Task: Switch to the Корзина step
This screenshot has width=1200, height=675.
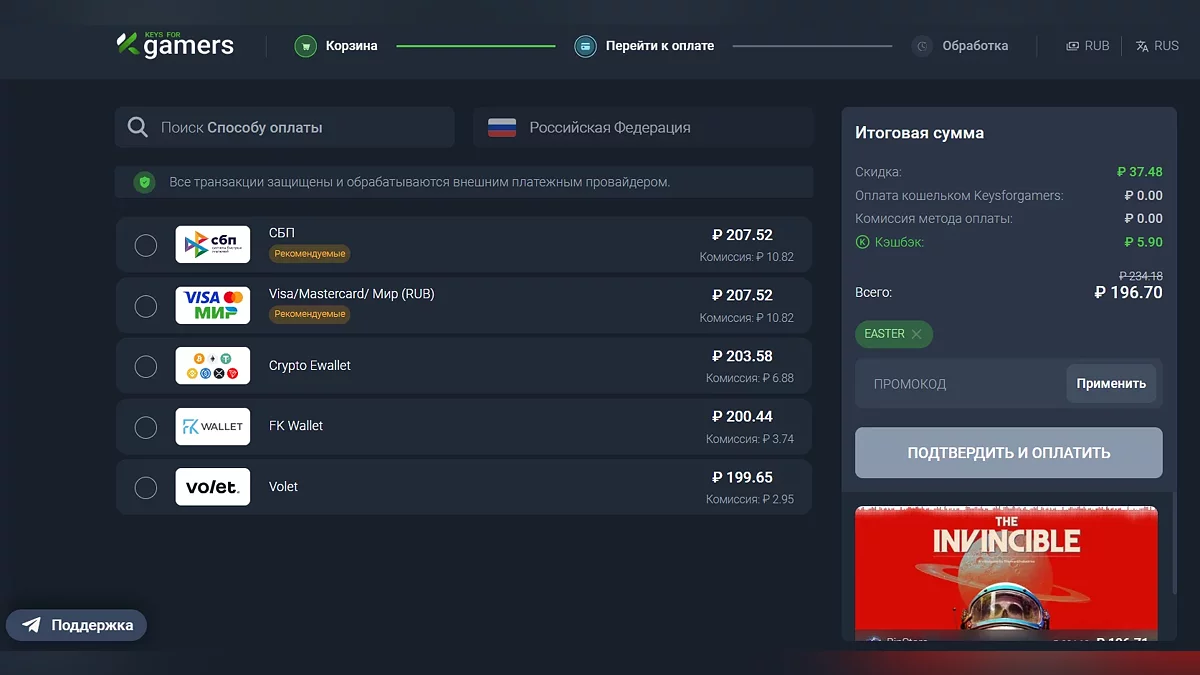Action: 336,45
